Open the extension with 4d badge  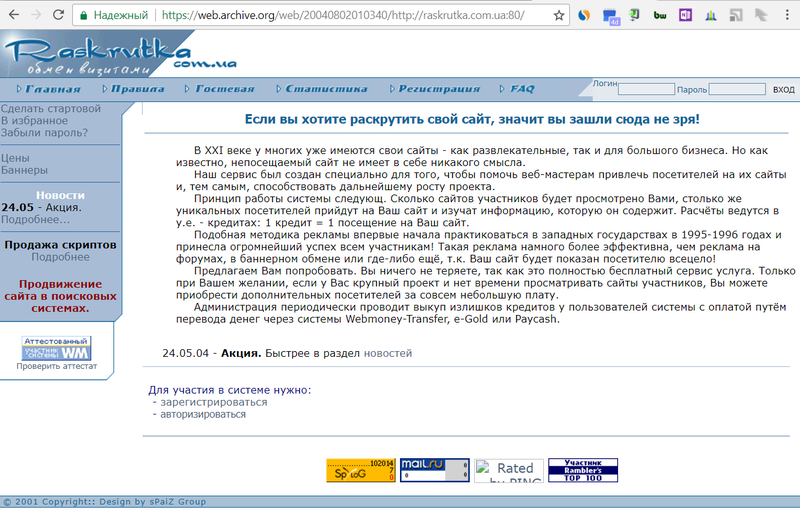610,17
